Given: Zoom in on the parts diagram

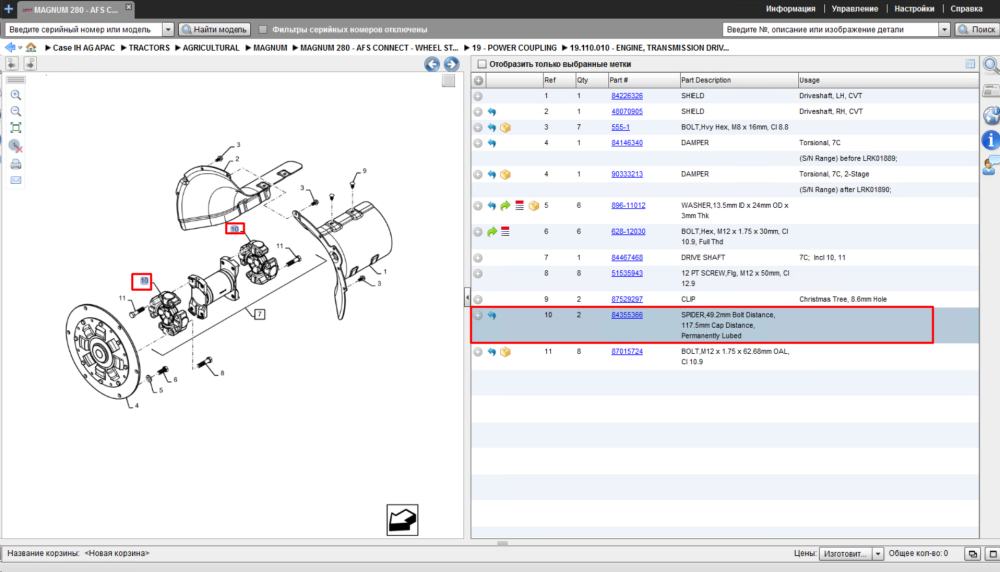Looking at the screenshot, I should pos(16,95).
